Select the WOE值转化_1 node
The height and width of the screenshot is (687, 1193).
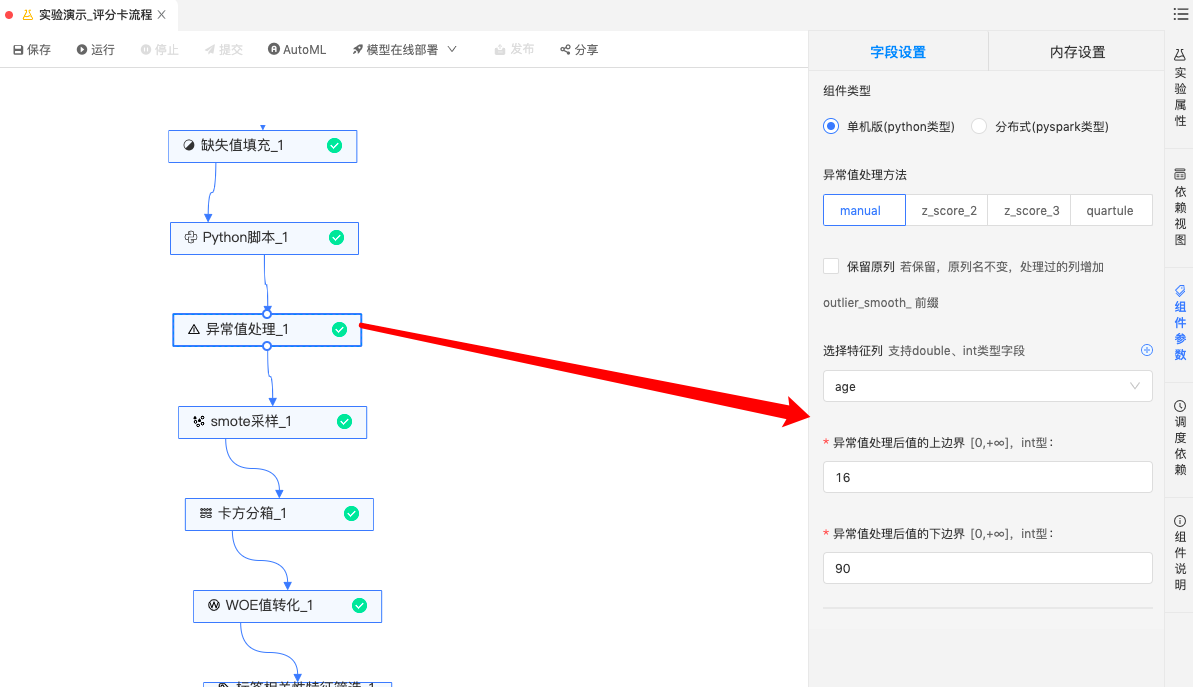[x=288, y=606]
